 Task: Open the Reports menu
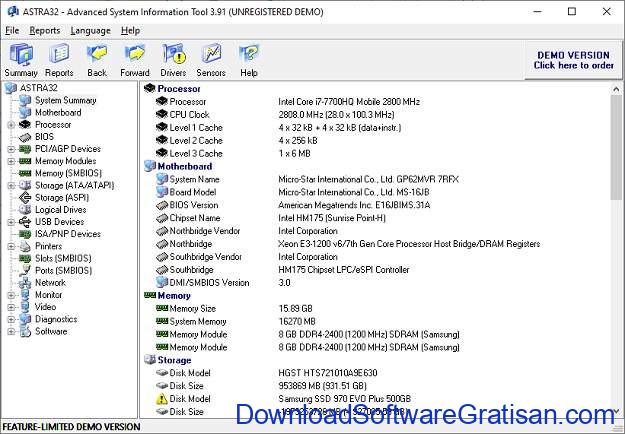[x=45, y=31]
